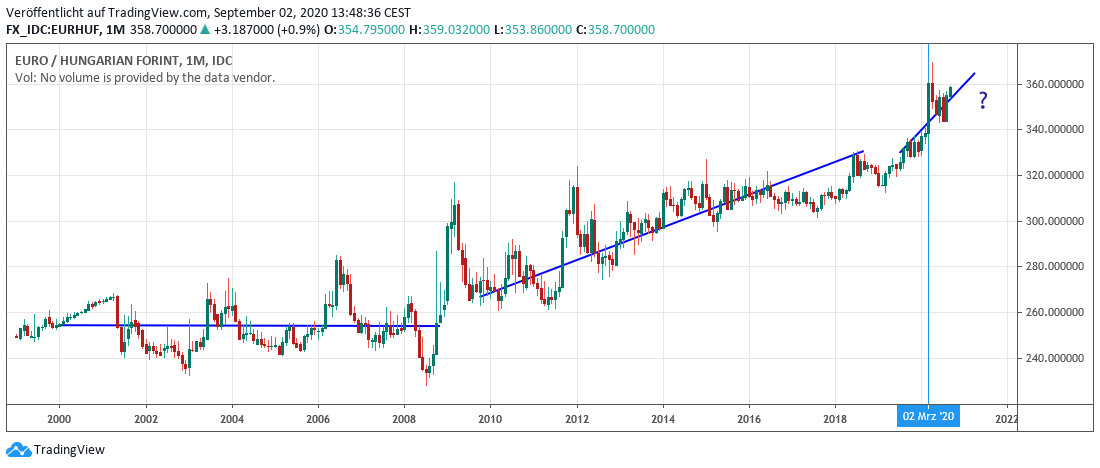Click the green up-triangle change indicator
Screen dimensions: 1100x468
point(204,29)
